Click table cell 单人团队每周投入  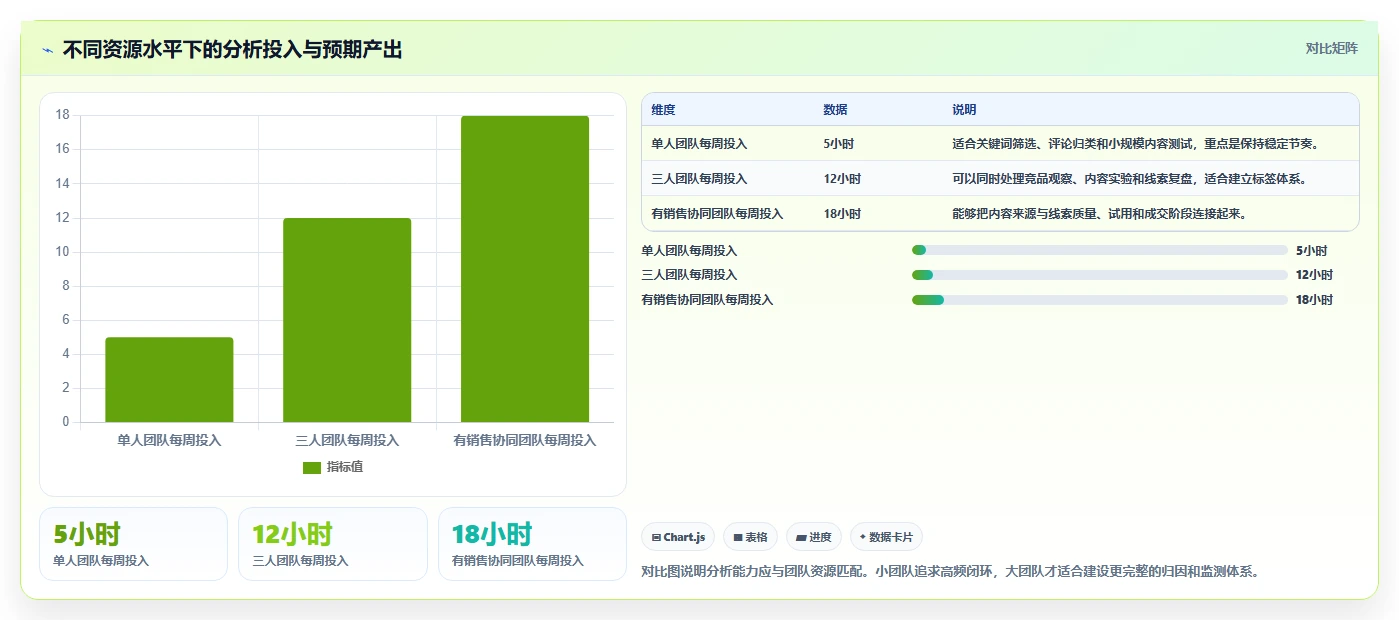(699, 144)
